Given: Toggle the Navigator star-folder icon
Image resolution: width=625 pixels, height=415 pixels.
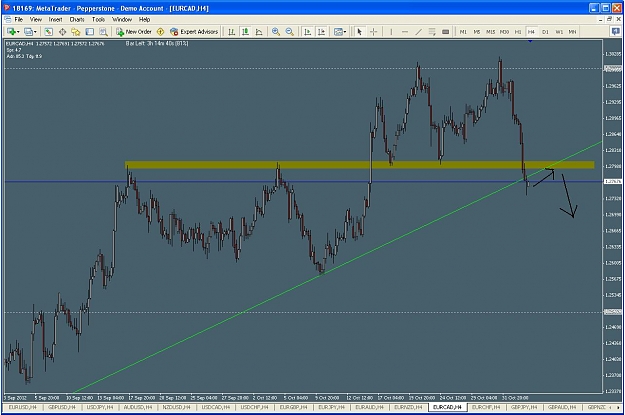Looking at the screenshot, I should pos(76,31).
